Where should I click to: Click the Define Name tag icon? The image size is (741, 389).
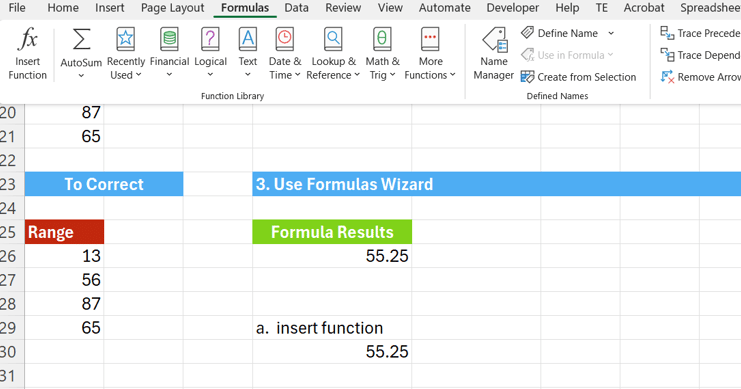pos(527,33)
